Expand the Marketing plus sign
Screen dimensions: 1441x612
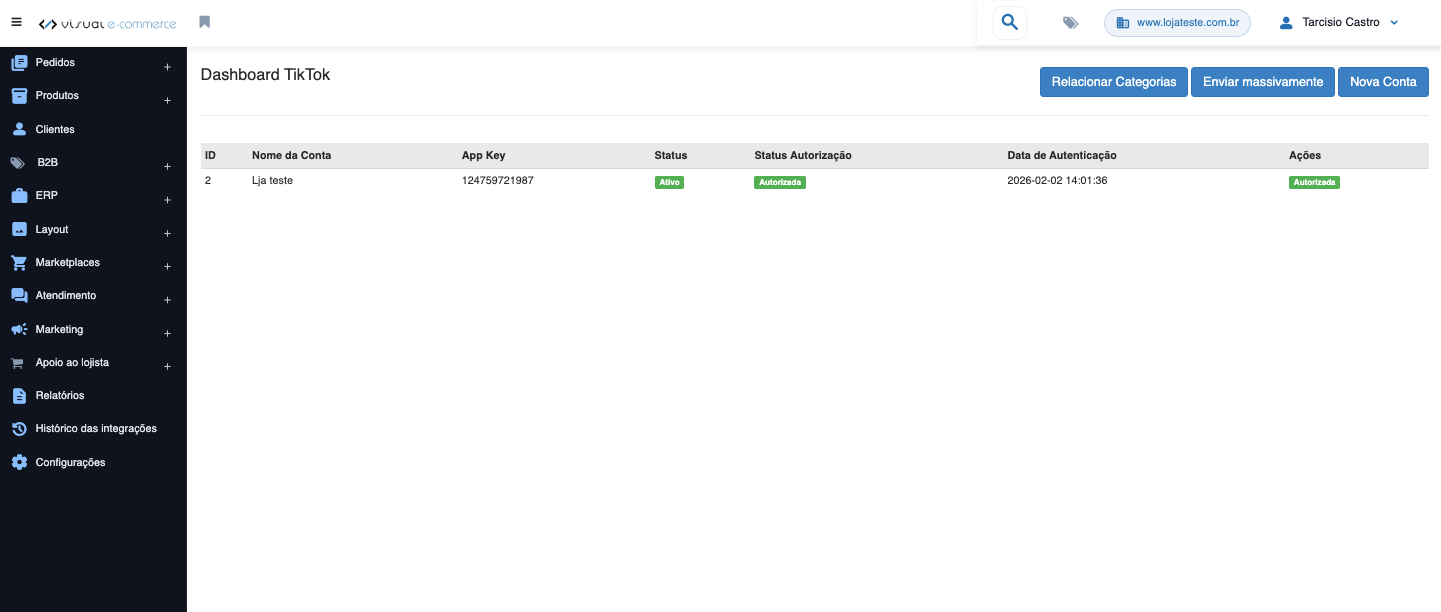coord(167,334)
